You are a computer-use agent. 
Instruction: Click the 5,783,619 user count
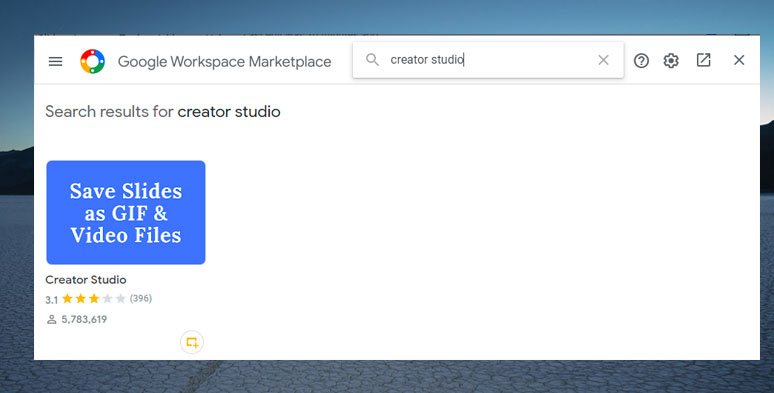tap(84, 319)
